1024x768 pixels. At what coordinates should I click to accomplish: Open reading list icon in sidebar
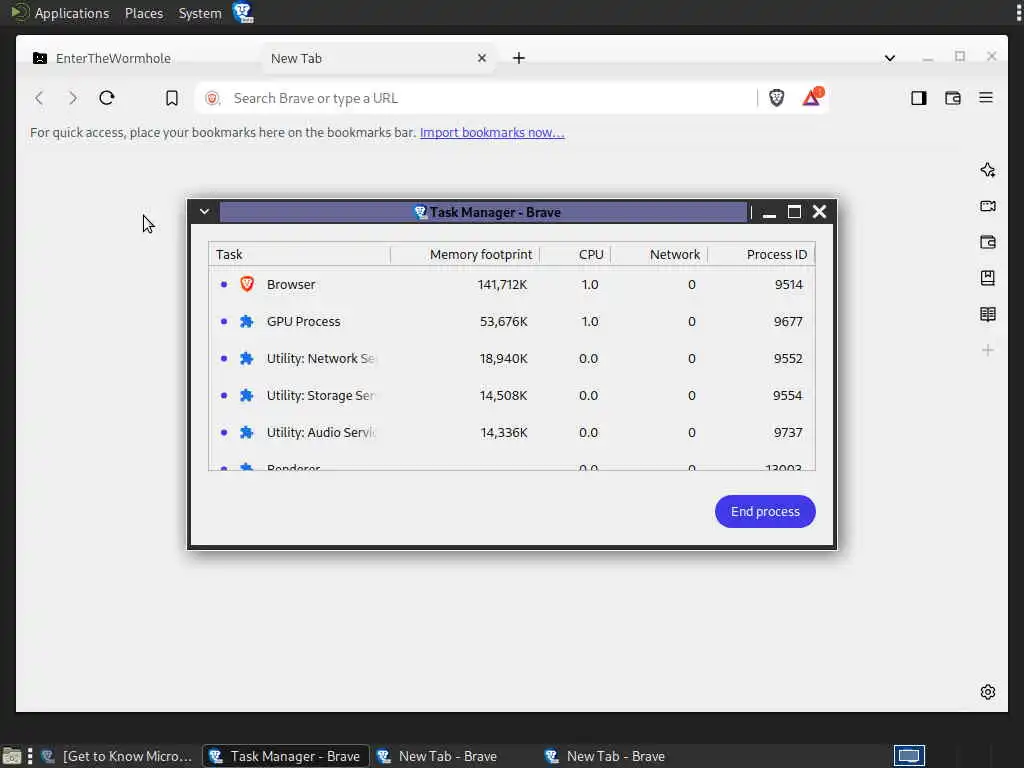(x=987, y=314)
